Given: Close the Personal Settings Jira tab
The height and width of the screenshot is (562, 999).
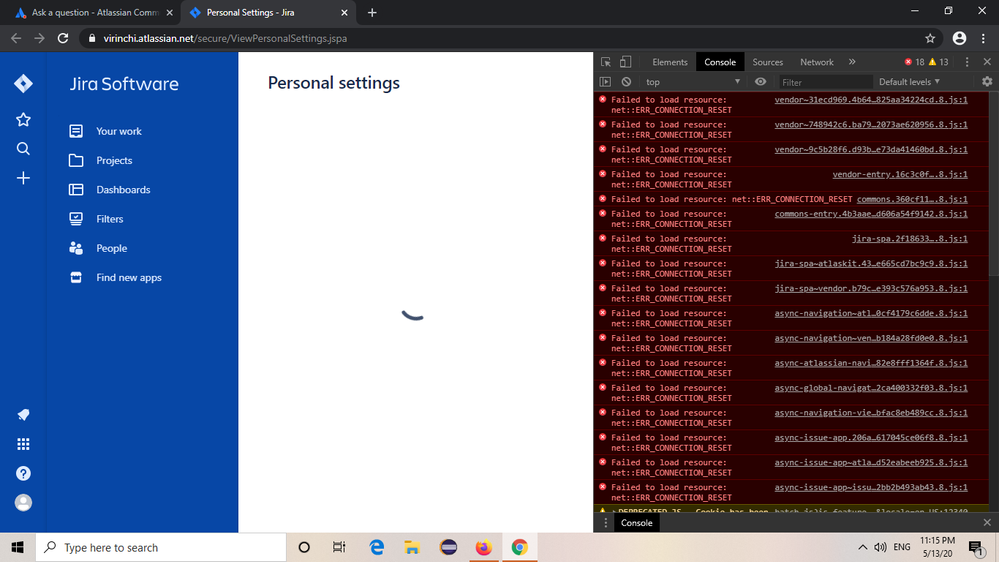Looking at the screenshot, I should click(x=344, y=12).
